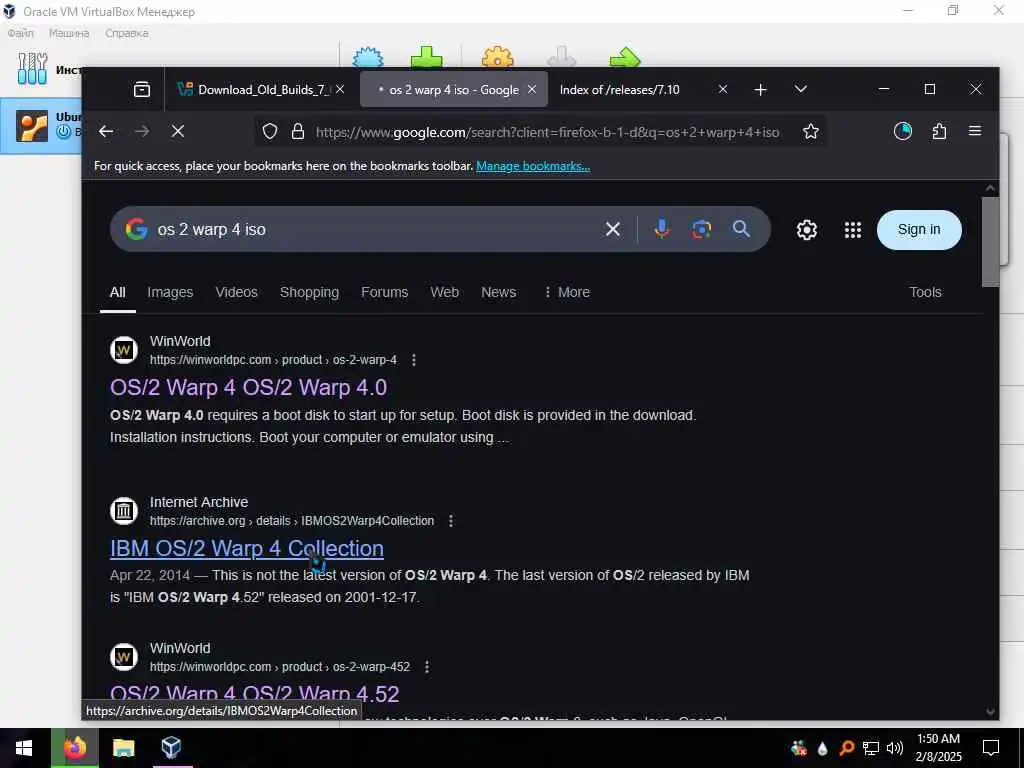
Task: Open Firefox extensions puzzle icon
Action: tap(939, 131)
